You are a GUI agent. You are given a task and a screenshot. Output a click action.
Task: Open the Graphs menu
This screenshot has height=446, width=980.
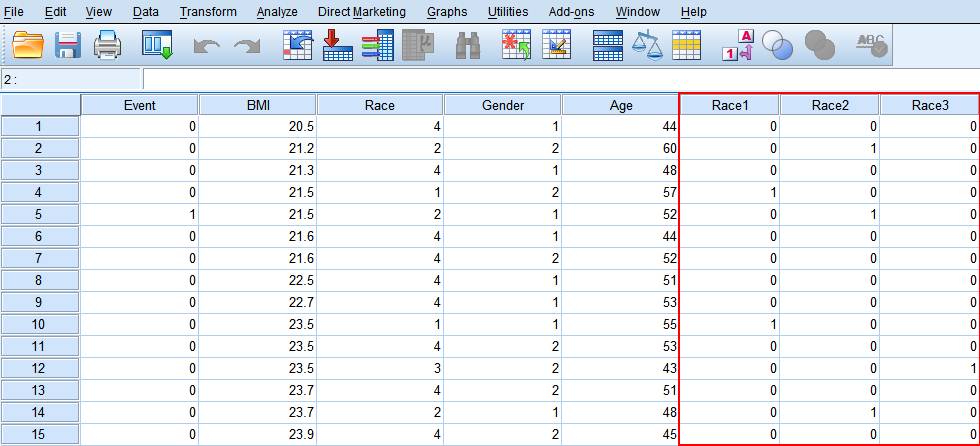coord(446,12)
